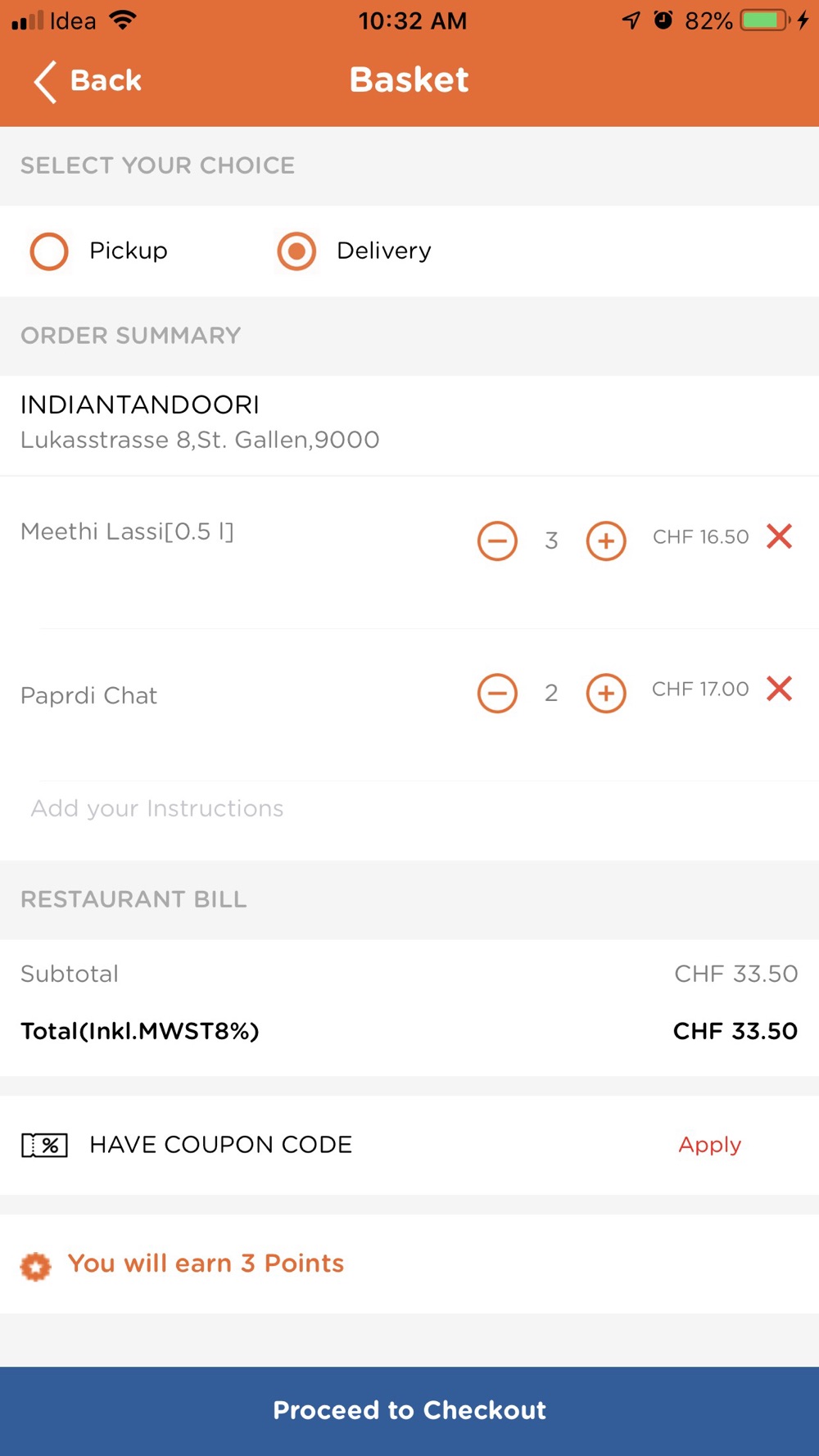Apply a coupon code
This screenshot has height=1456, width=819.
click(x=709, y=1145)
